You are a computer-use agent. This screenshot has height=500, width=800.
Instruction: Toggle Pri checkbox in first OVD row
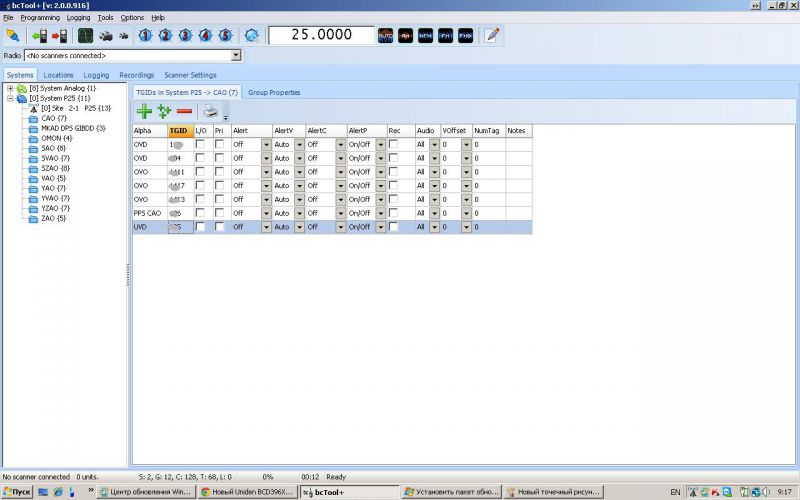pos(219,144)
